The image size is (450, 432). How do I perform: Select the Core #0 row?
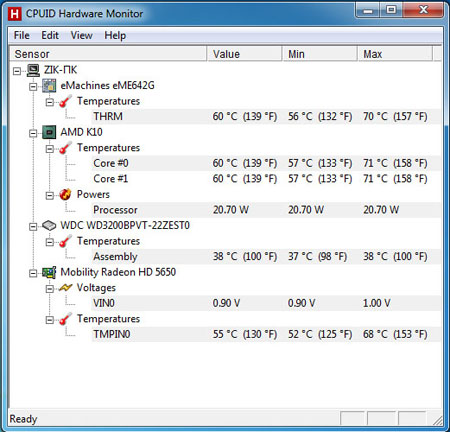point(267,163)
